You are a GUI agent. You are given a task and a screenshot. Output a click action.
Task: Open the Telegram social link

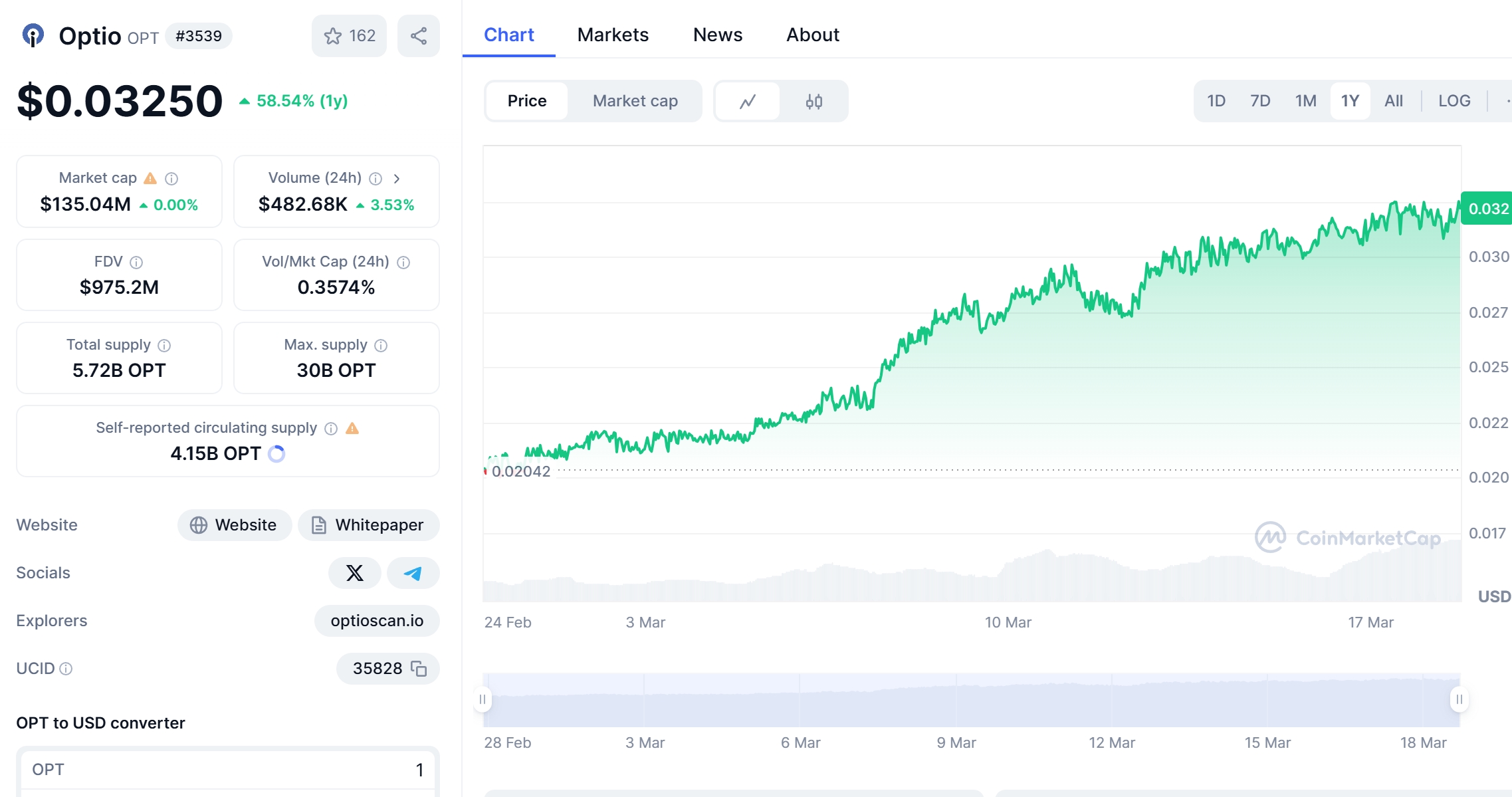click(413, 573)
